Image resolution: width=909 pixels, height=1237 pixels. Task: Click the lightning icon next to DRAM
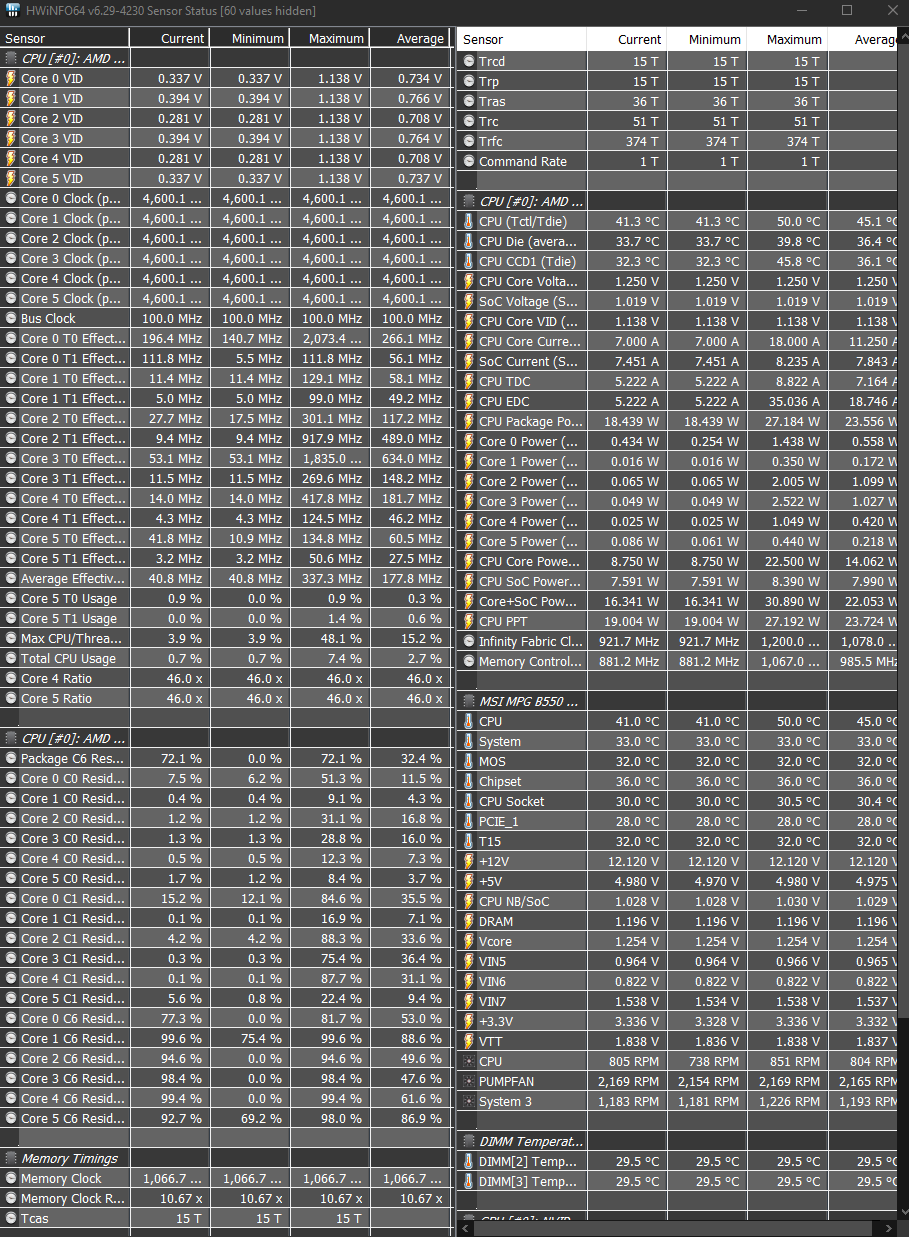[x=469, y=921]
